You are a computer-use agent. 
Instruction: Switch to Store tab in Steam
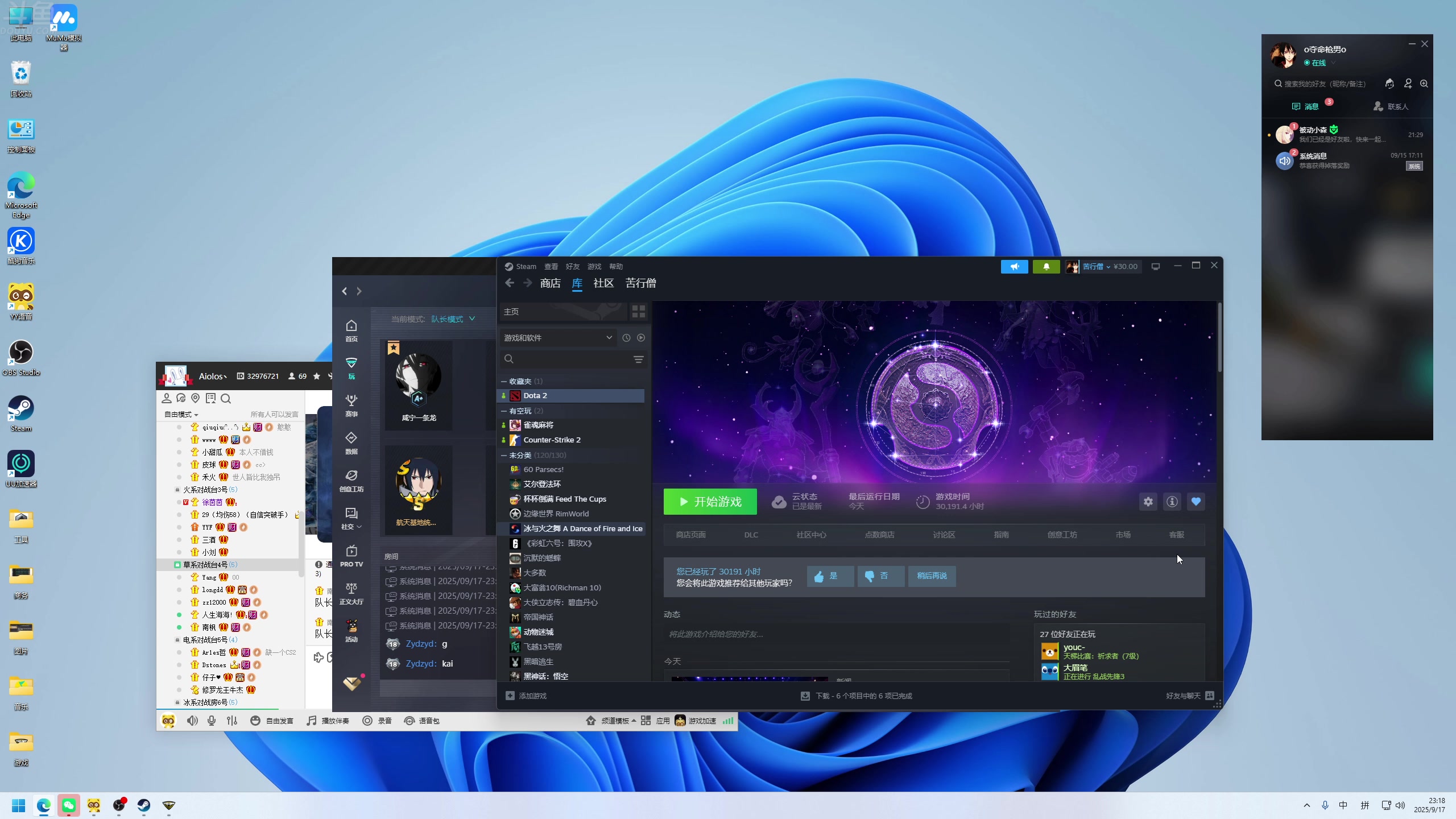(x=550, y=283)
